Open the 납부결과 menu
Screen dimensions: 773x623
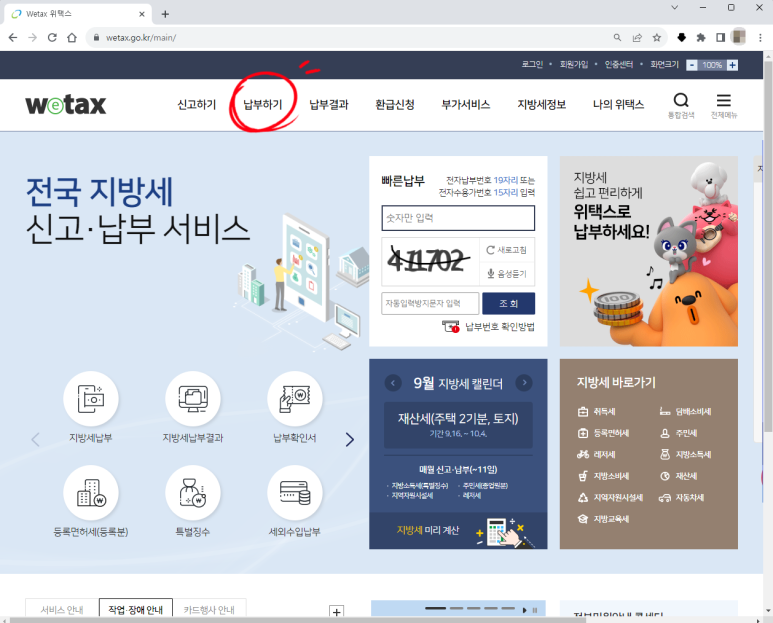coord(329,104)
